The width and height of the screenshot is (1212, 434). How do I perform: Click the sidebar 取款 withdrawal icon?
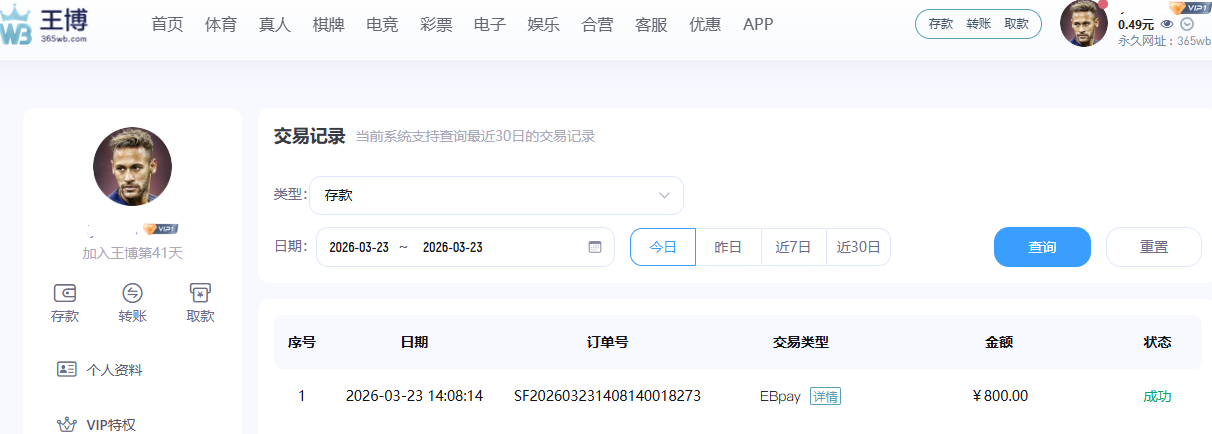click(200, 294)
